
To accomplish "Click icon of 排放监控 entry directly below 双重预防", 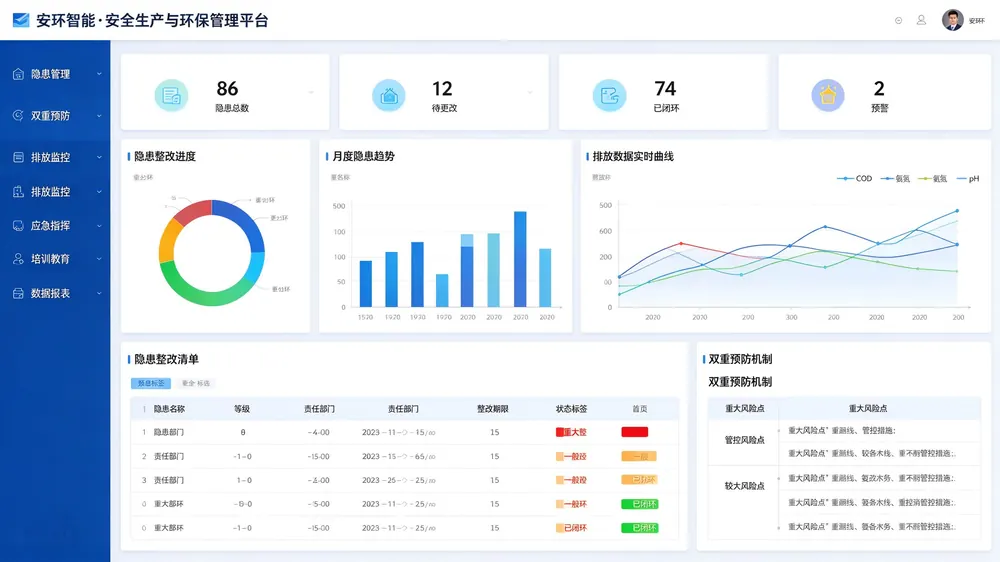I will pyautogui.click(x=18, y=157).
